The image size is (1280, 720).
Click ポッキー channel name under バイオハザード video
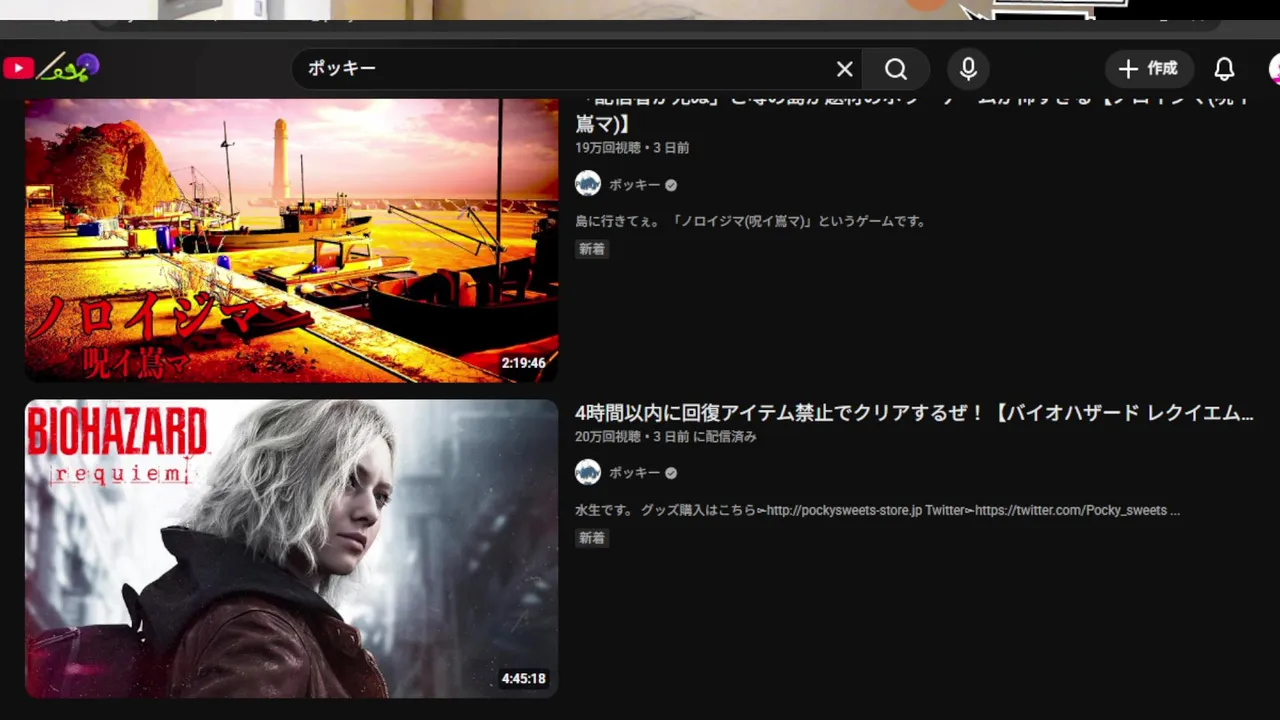click(x=634, y=473)
